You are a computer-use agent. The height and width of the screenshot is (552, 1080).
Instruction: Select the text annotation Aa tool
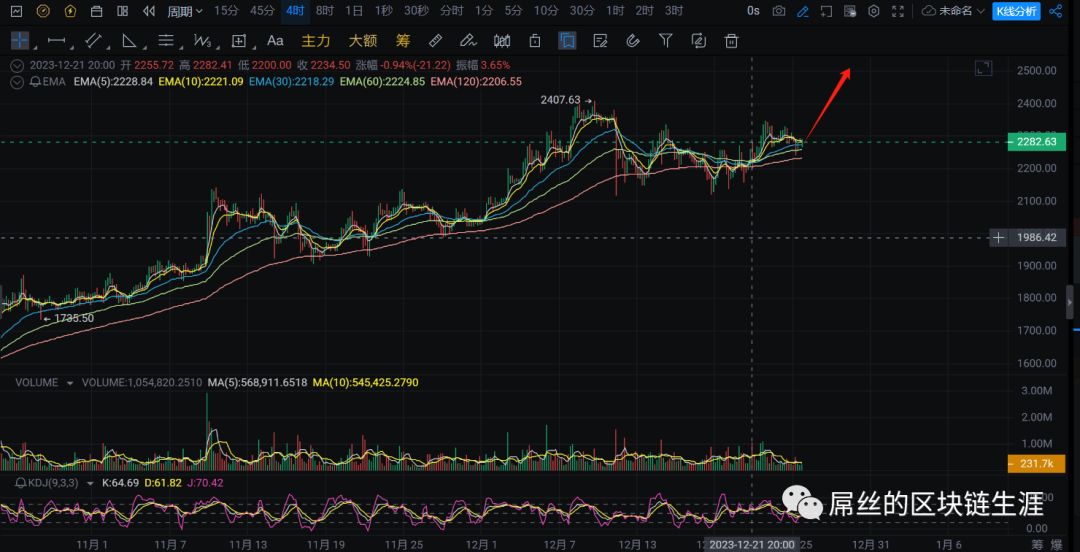pos(275,41)
